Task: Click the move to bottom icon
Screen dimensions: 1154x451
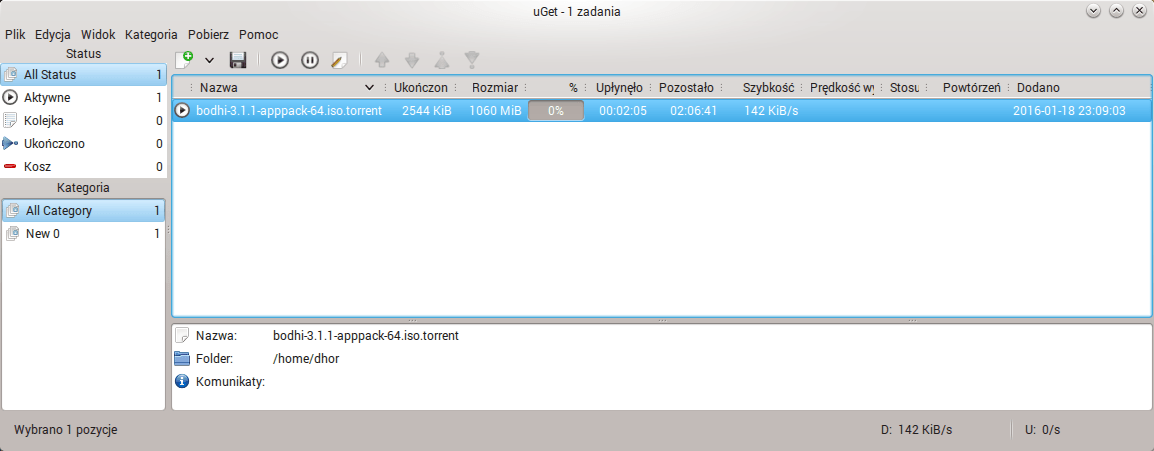Action: [472, 60]
